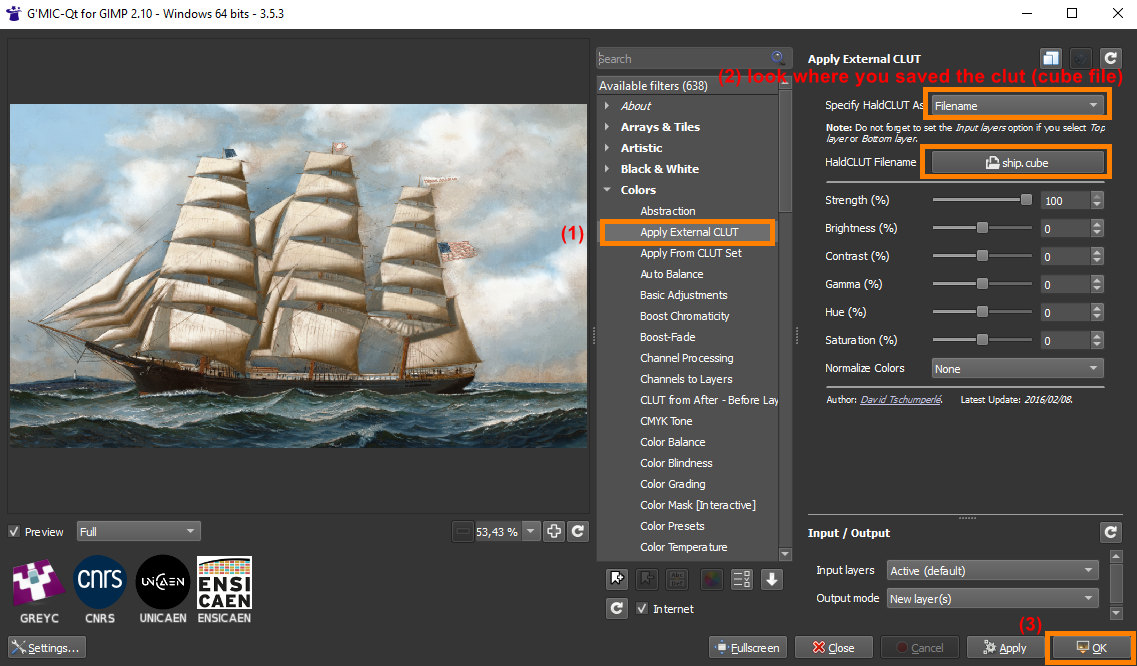Click the Close button at bottom
1137x666 pixels.
pos(834,648)
